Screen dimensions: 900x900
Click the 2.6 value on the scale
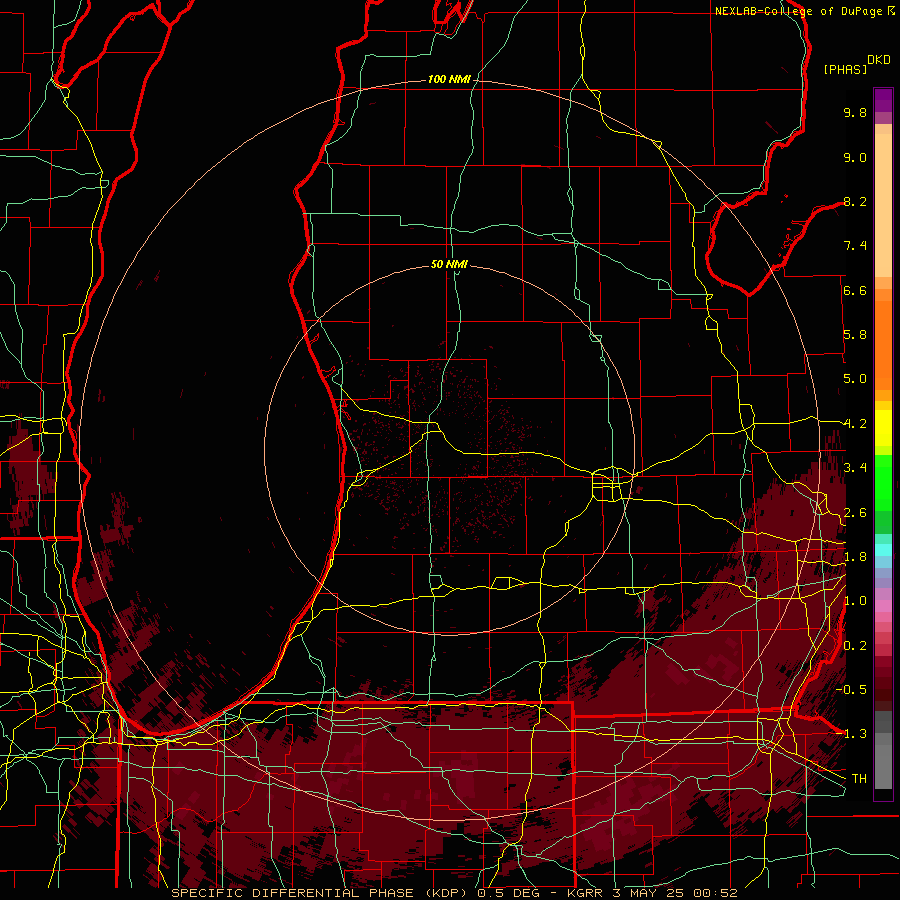pyautogui.click(x=855, y=513)
